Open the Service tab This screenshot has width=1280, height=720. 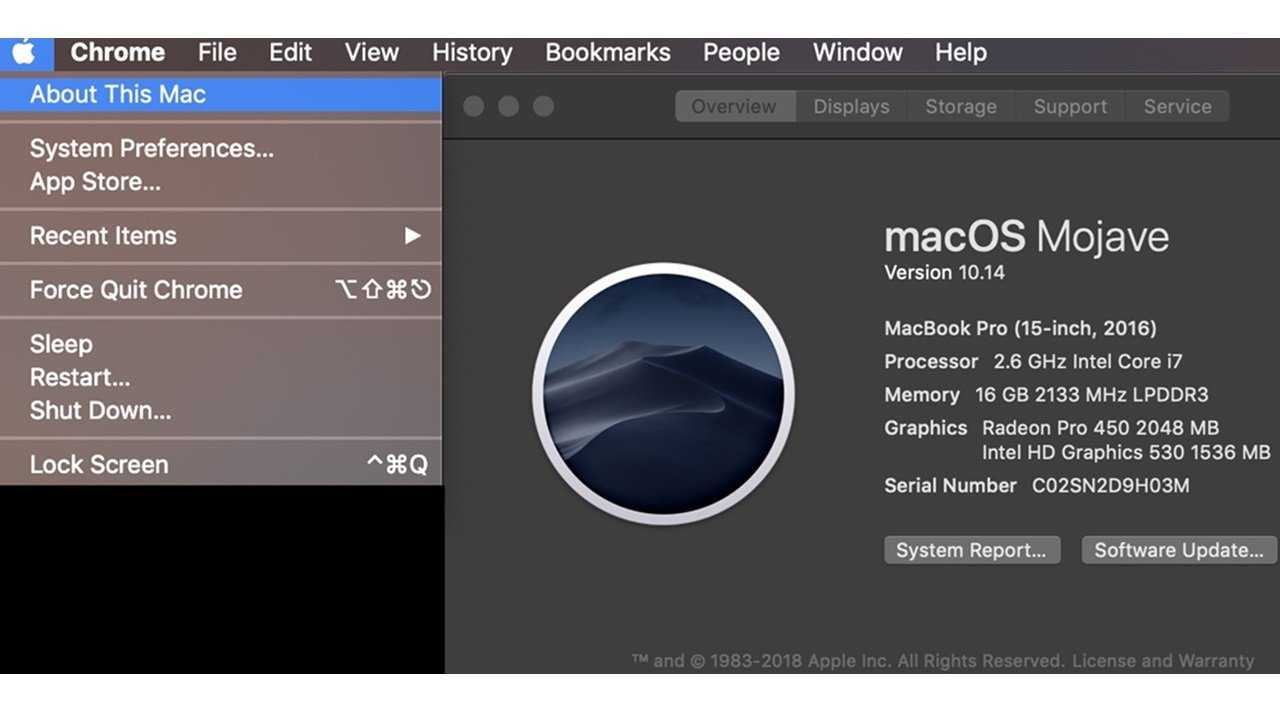pos(1178,106)
